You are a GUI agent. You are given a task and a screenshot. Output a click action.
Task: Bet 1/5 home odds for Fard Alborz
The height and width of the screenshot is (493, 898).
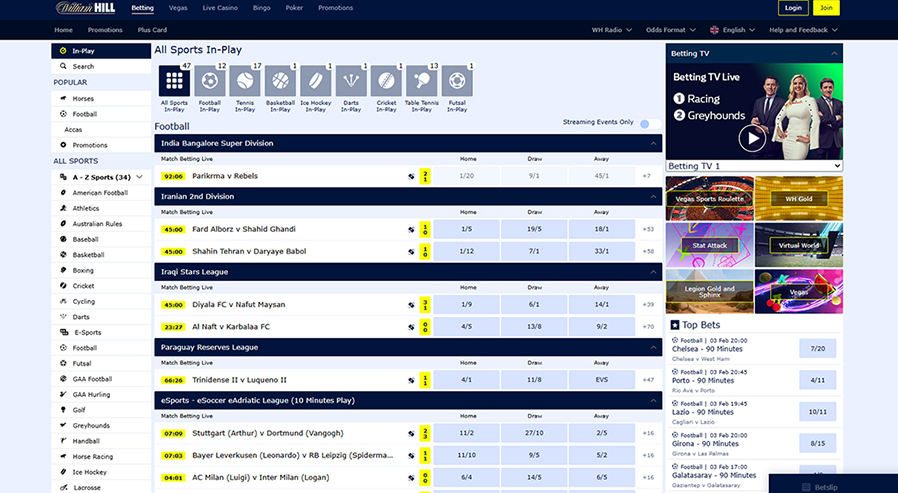click(x=466, y=229)
